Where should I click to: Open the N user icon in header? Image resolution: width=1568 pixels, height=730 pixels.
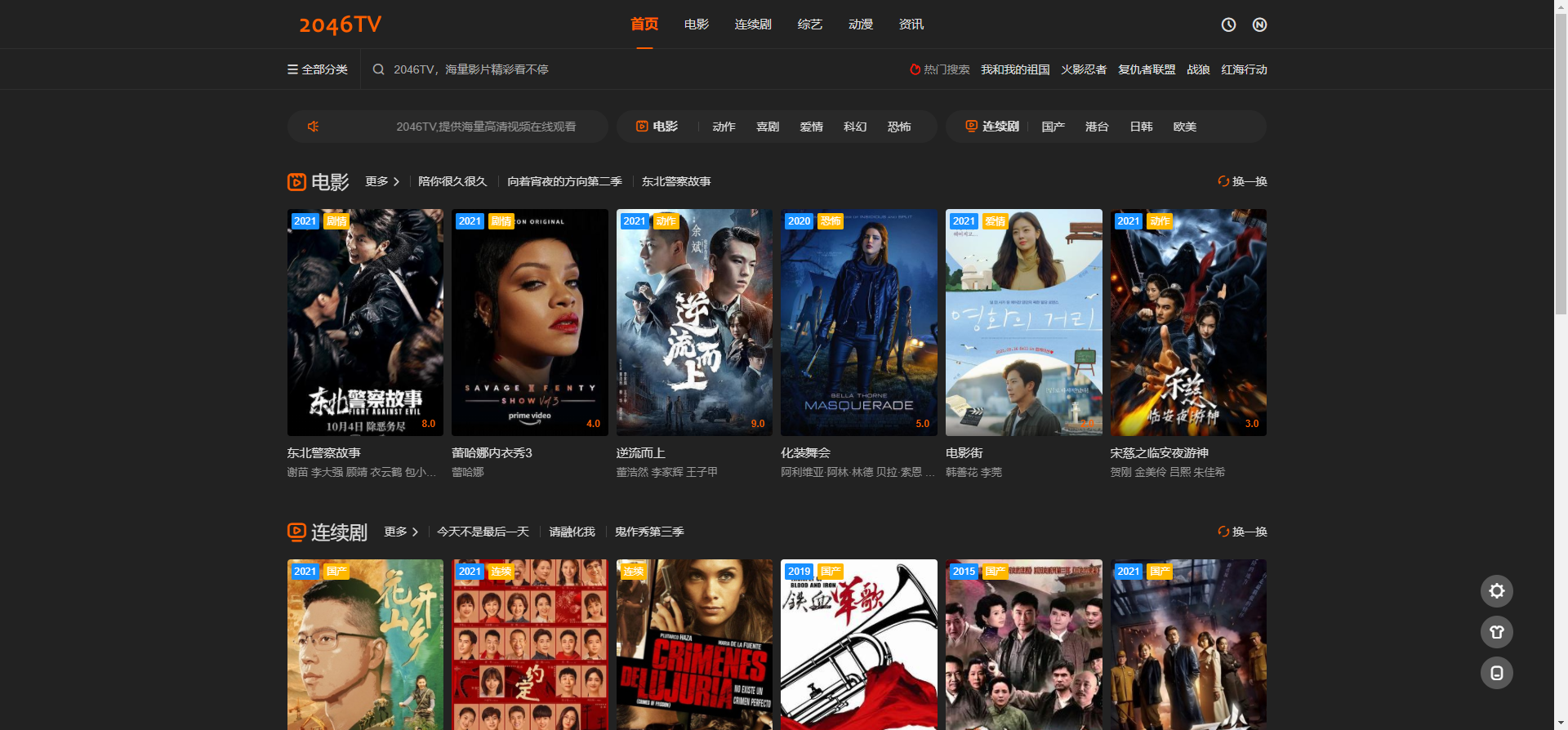coord(1259,24)
